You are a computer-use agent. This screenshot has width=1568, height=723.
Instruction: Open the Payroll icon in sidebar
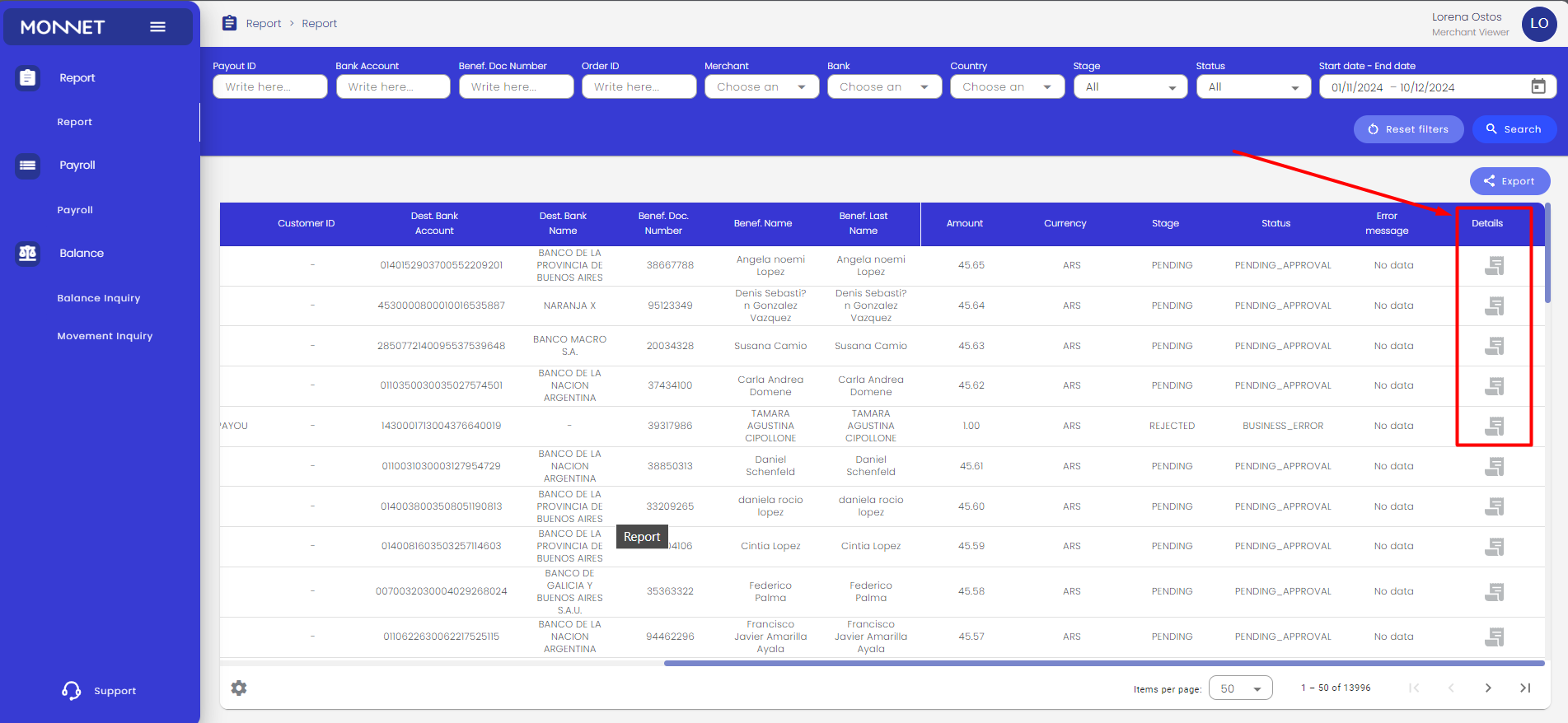(x=27, y=165)
